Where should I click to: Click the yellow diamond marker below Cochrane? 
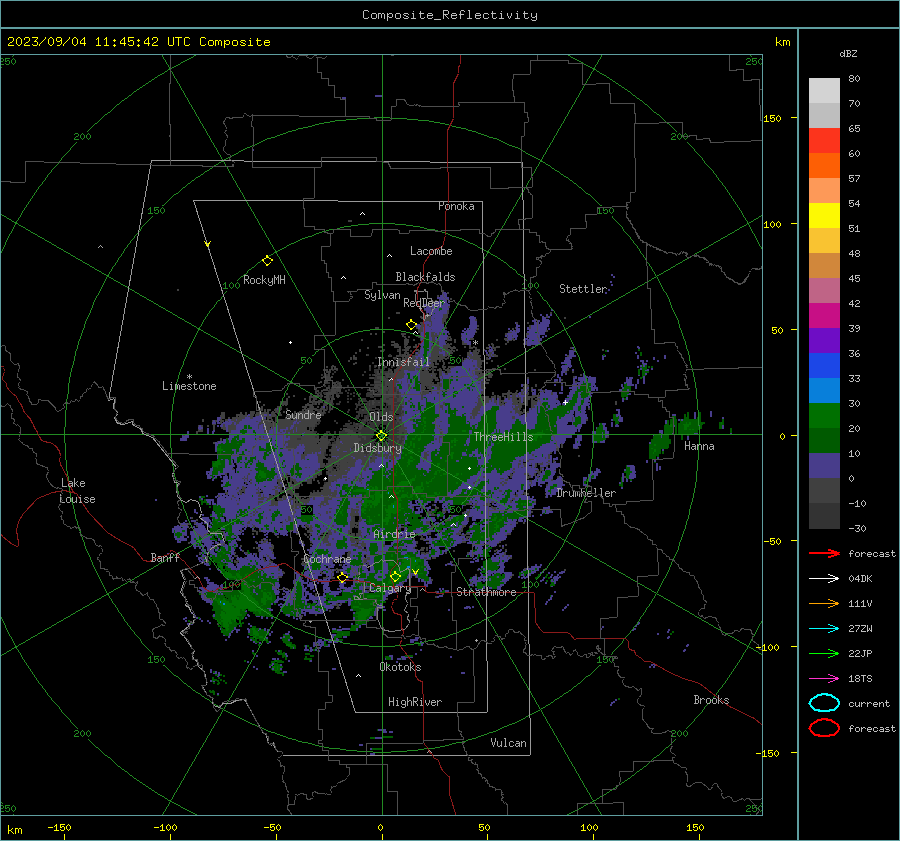tap(343, 578)
